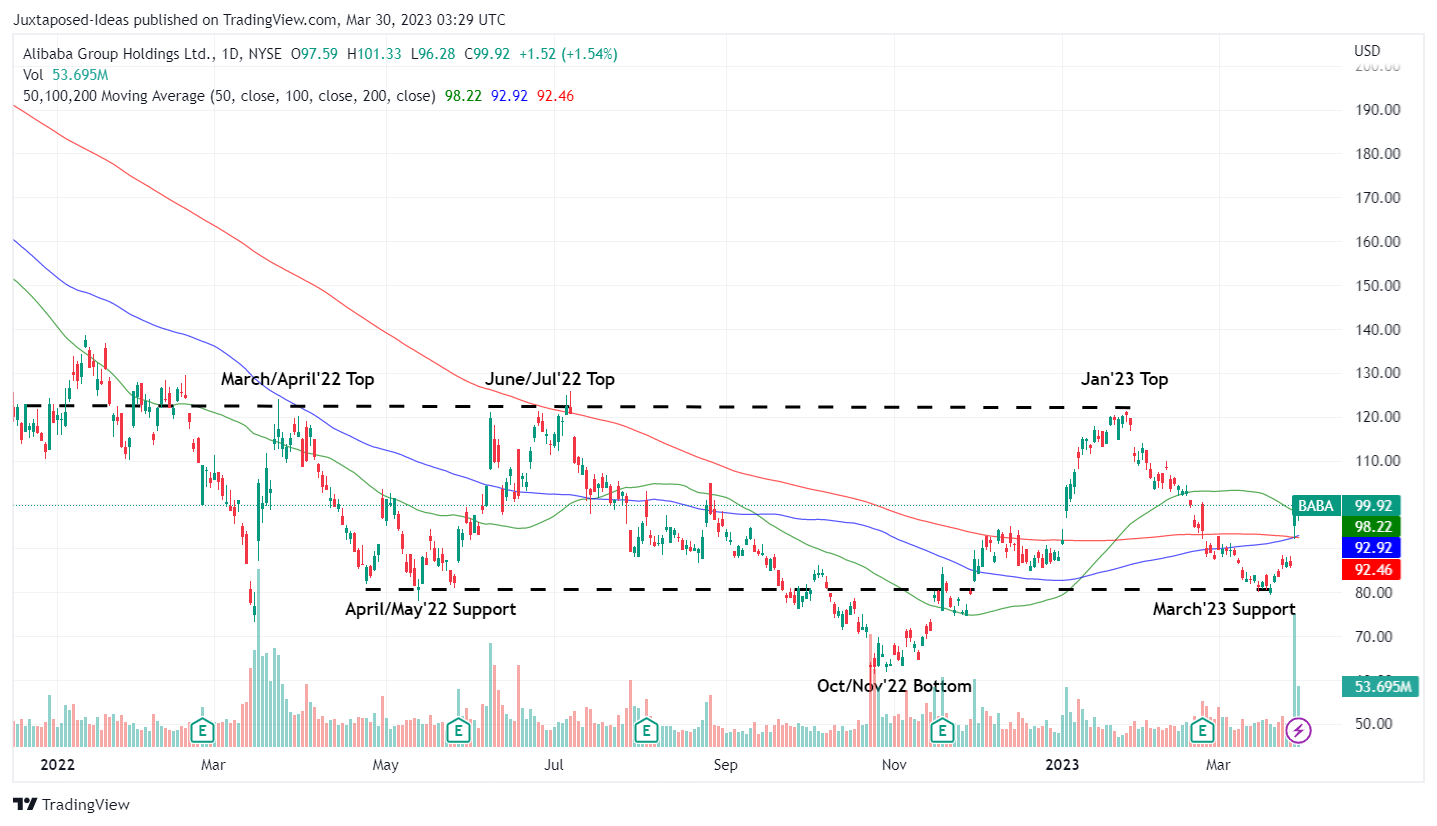The image size is (1437, 826).
Task: Click the 110.00 price axis label
Action: click(1376, 461)
